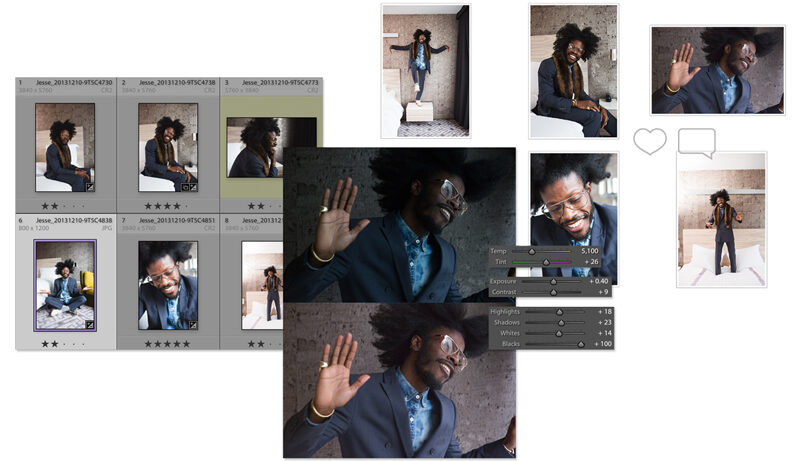
Task: Adjust the Blacks slider handle
Action: (x=581, y=344)
